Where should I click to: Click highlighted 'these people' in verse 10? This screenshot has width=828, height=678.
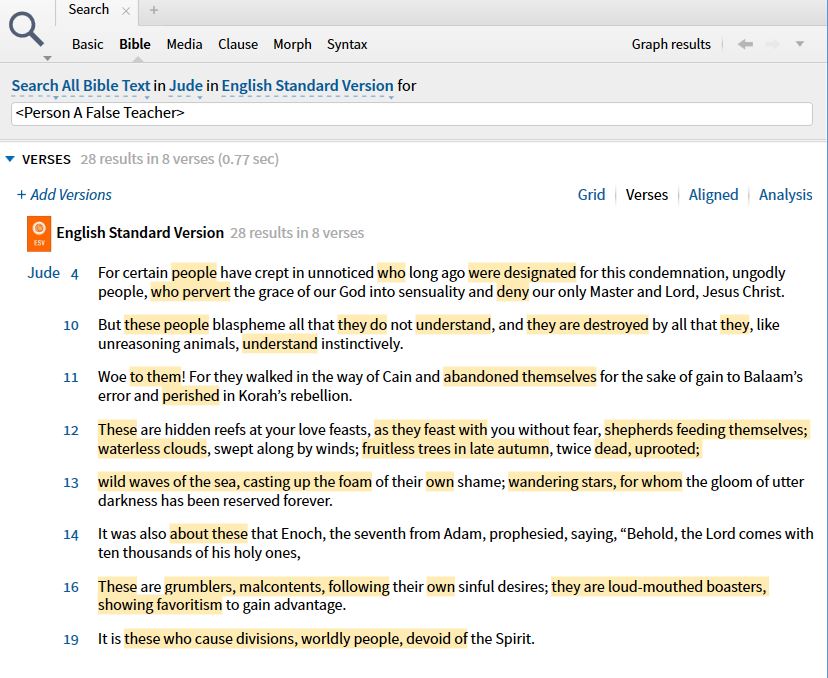(x=167, y=325)
